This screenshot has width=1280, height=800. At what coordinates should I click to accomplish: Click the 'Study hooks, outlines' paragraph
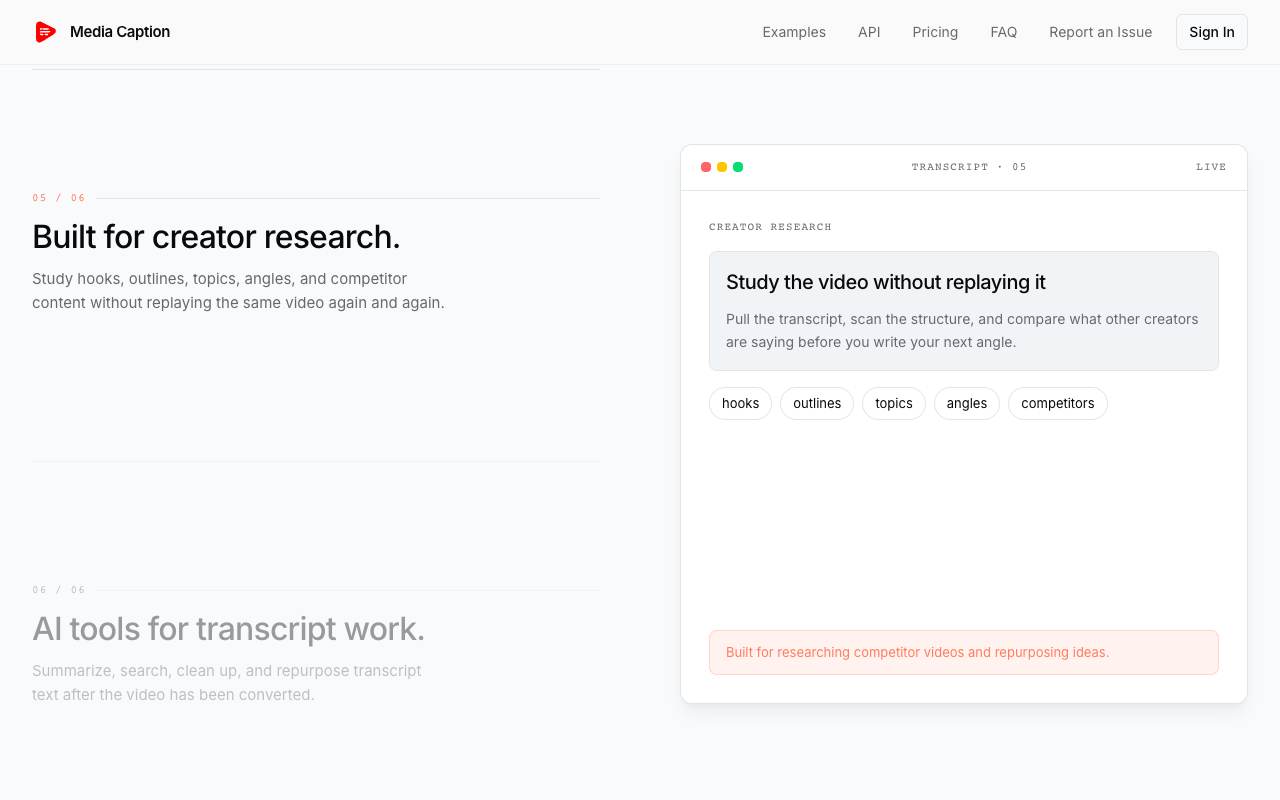[x=238, y=291]
